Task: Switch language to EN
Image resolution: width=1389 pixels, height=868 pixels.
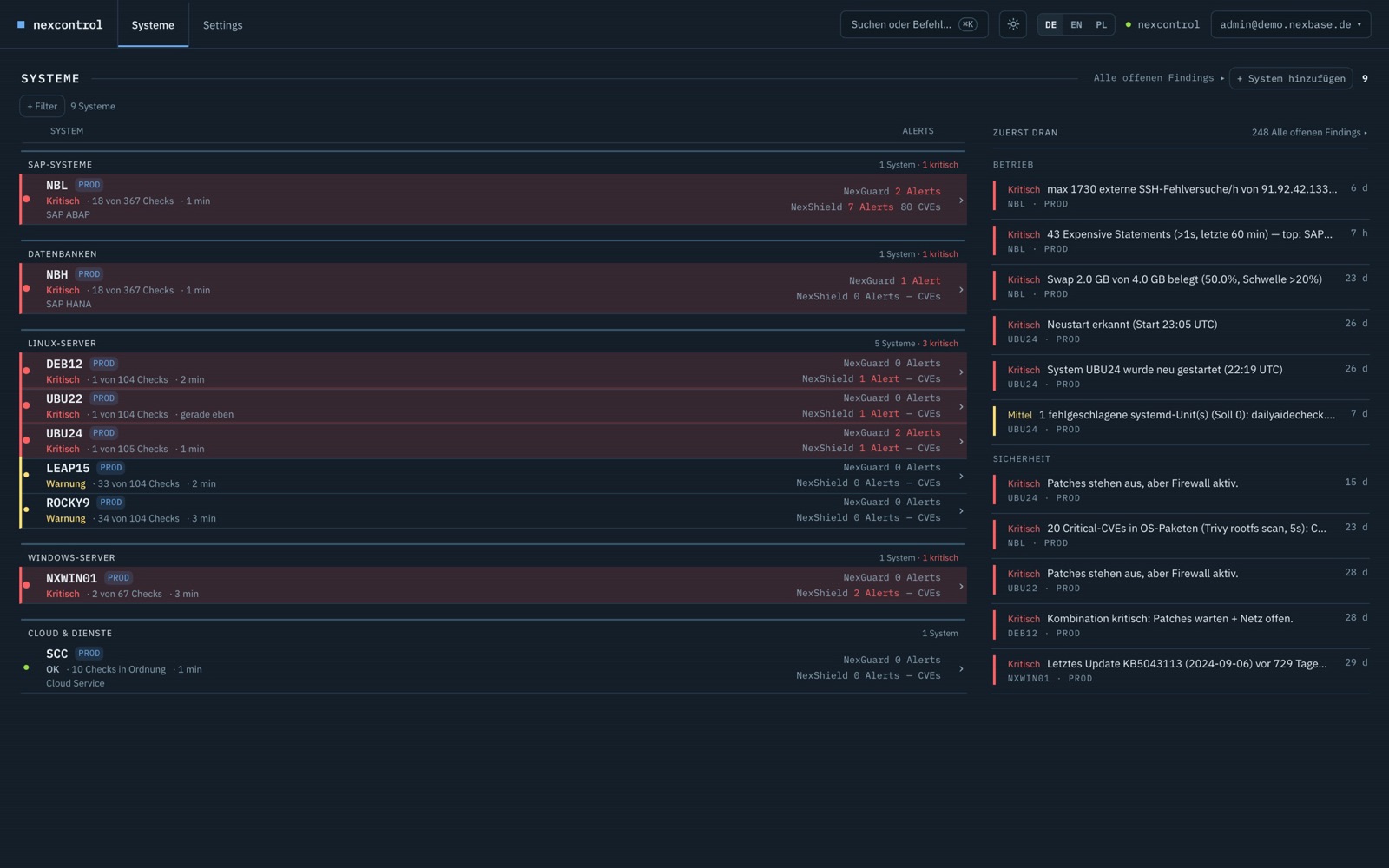Action: point(1076,24)
